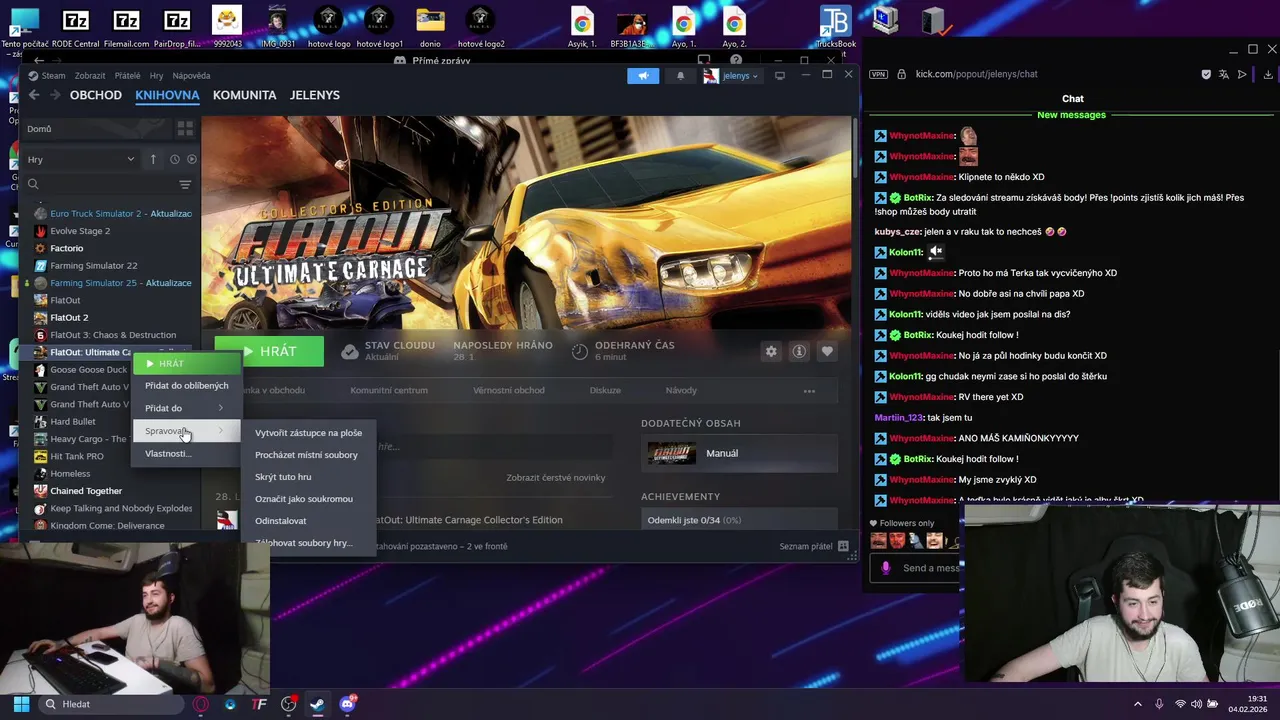The height and width of the screenshot is (720, 1280).
Task: Select Hard Bullet in library list
Action: point(73,422)
